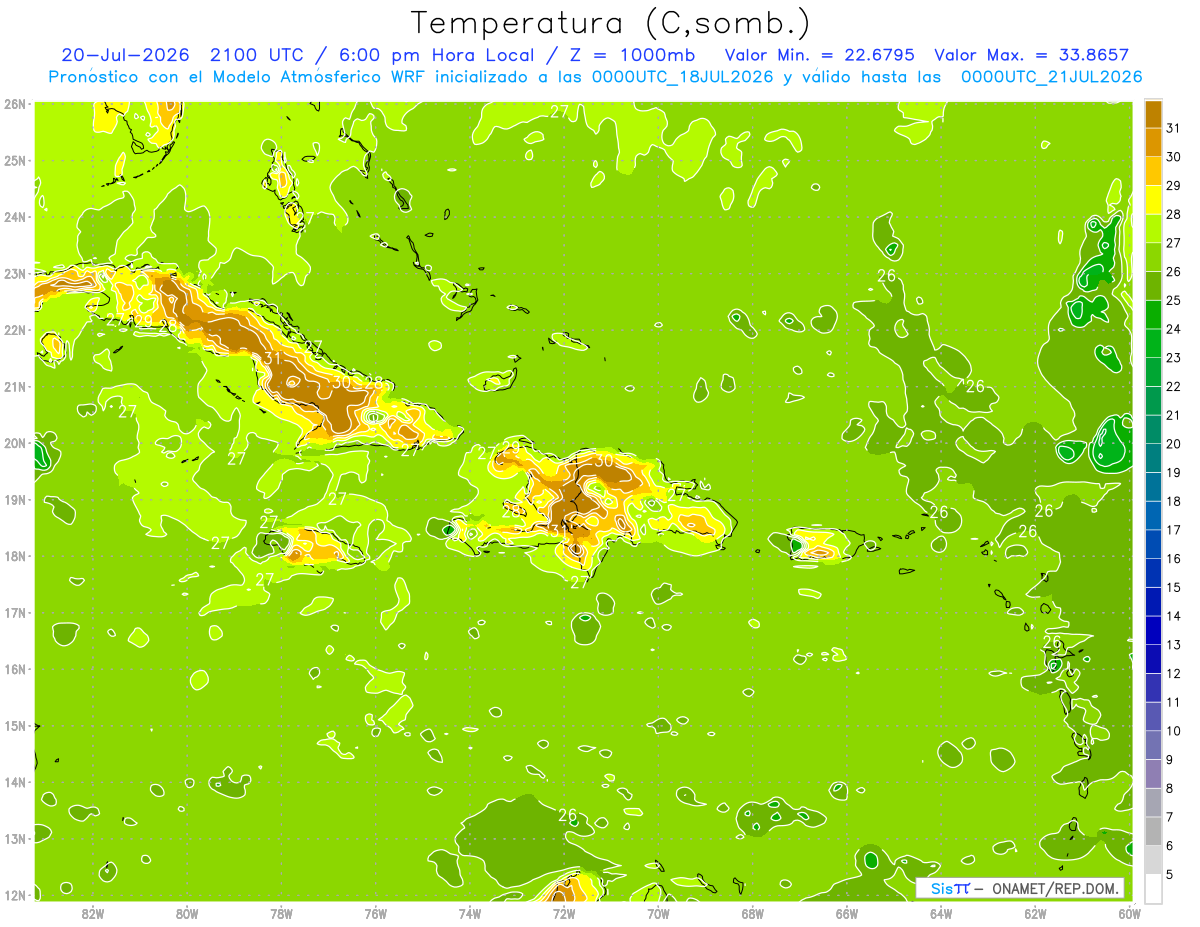
Task: Click the 64W longitude axis label
Action: [x=940, y=912]
